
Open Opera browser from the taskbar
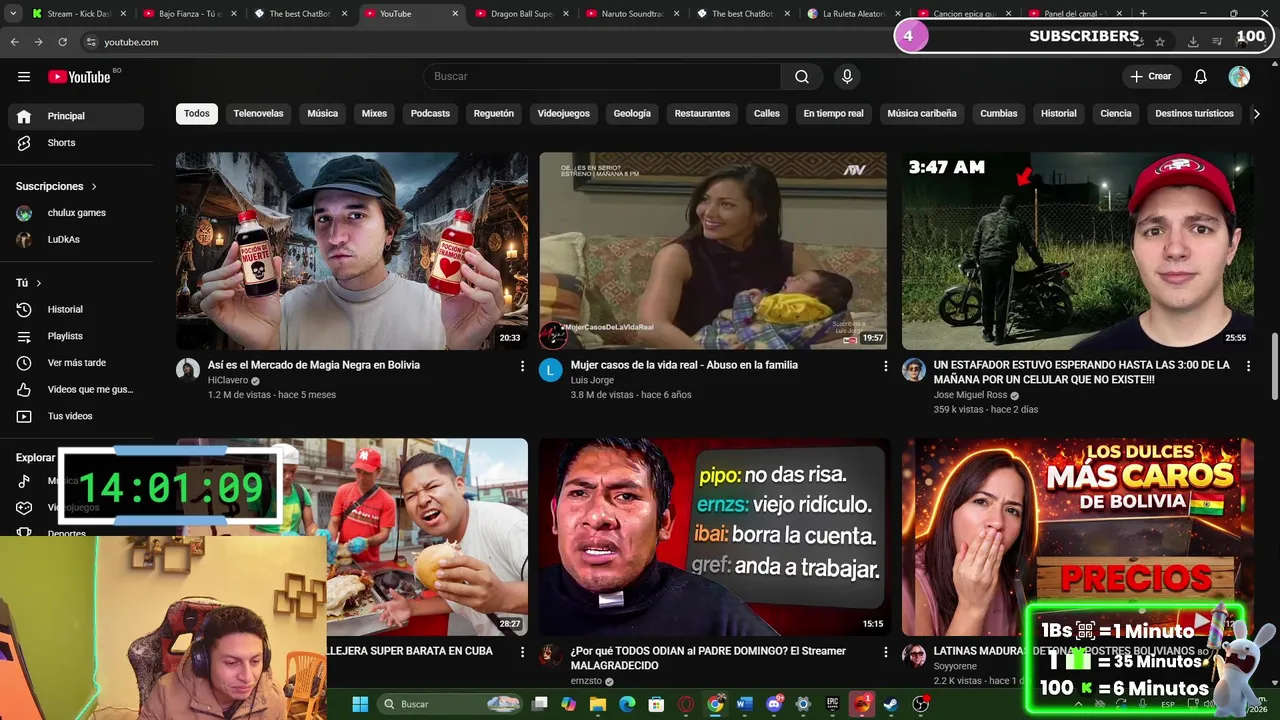pyautogui.click(x=686, y=704)
